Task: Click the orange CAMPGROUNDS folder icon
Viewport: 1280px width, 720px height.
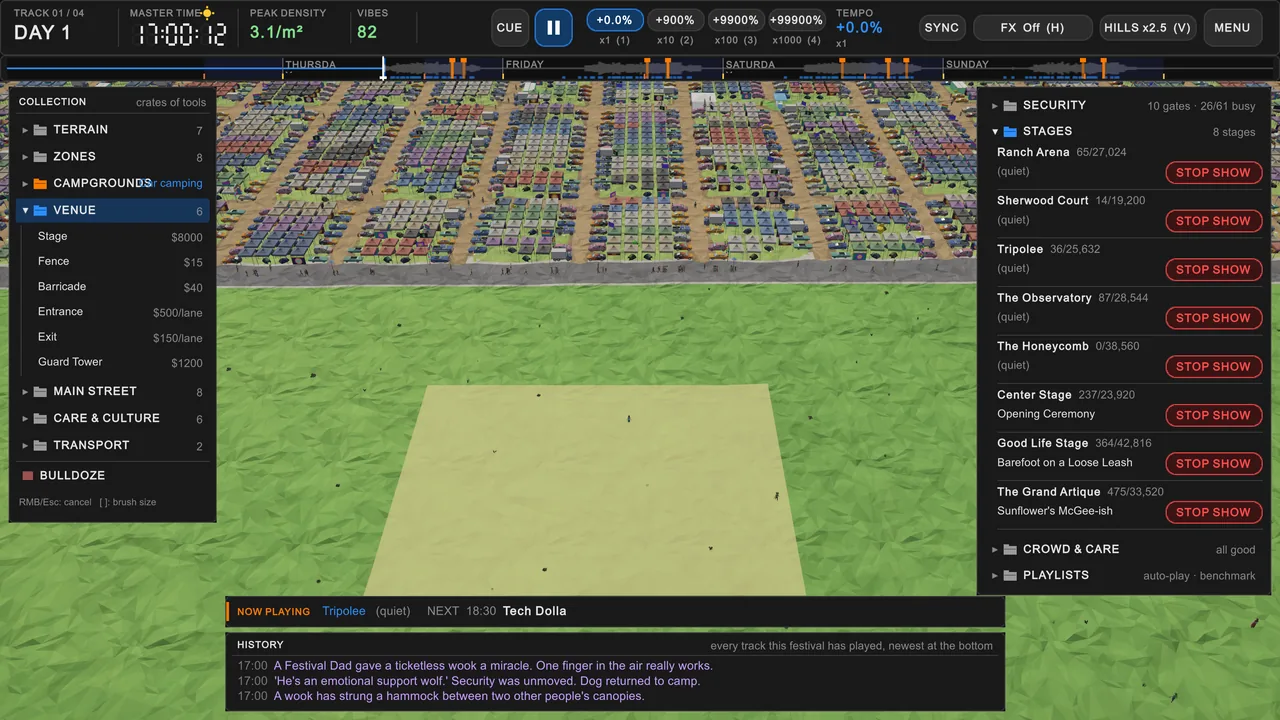Action: (x=40, y=184)
